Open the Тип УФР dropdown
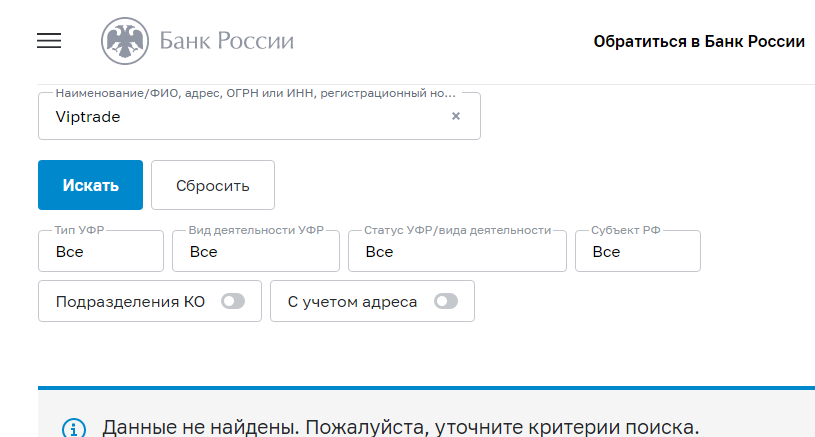Viewport: 815px width, 437px height. click(x=100, y=251)
